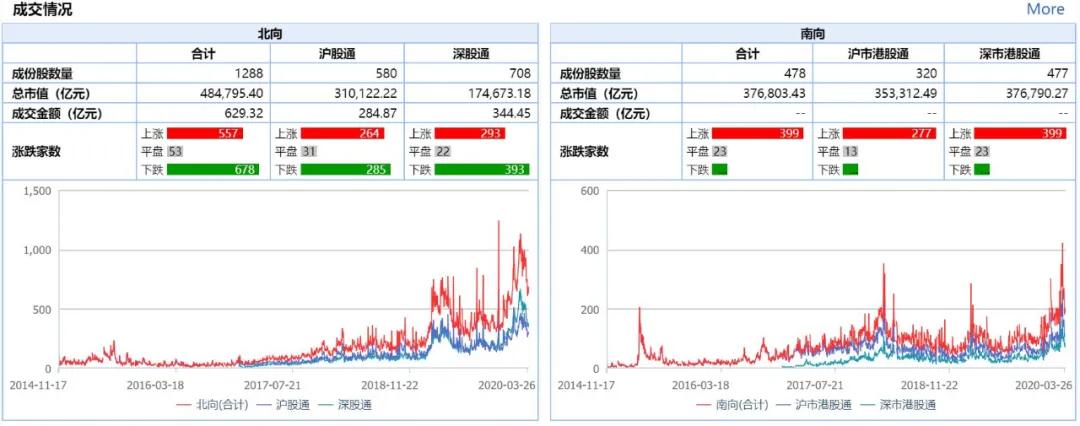
Task: Click the 1288 成份股数量 cell
Action: pyautogui.click(x=203, y=74)
